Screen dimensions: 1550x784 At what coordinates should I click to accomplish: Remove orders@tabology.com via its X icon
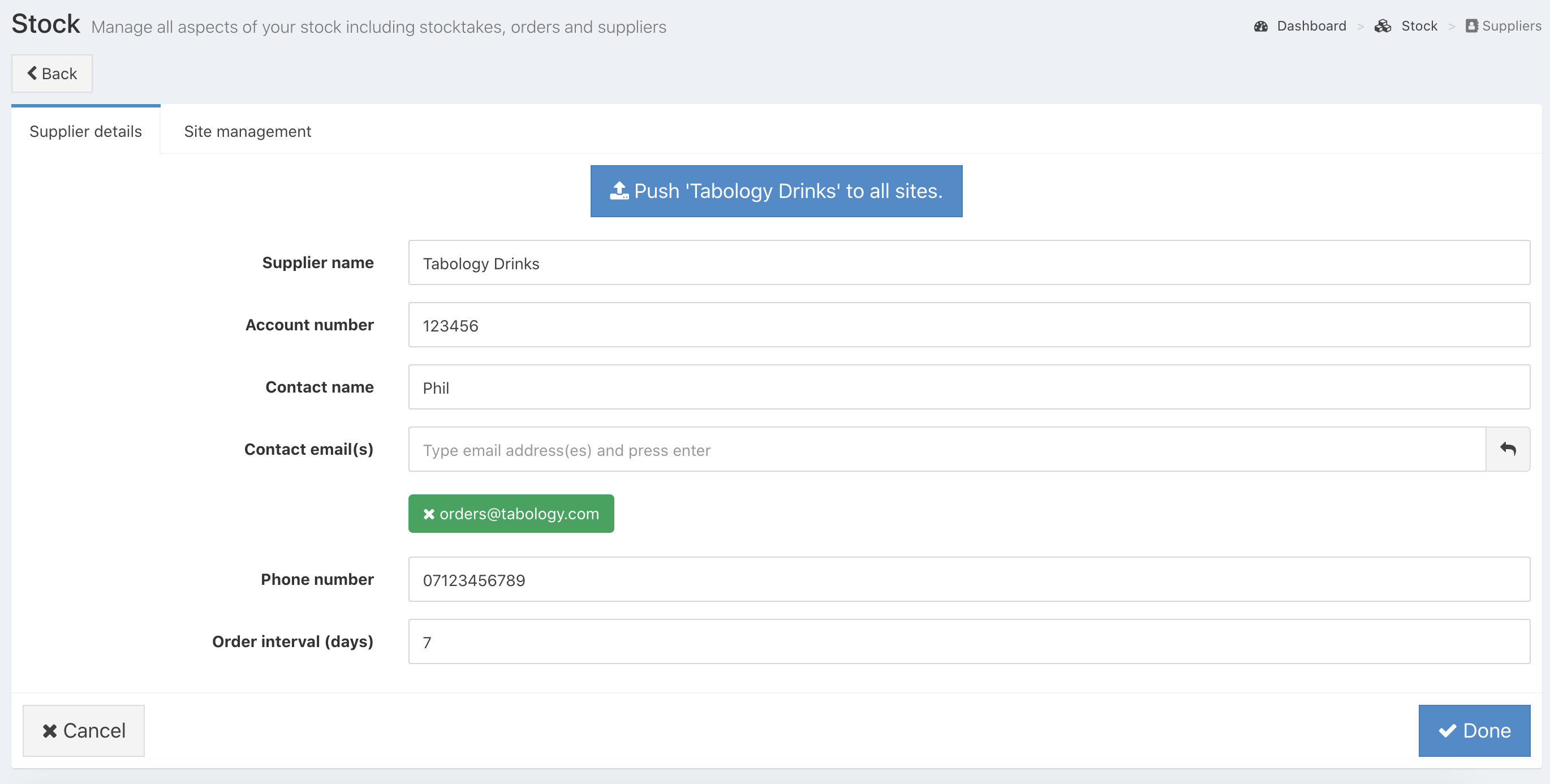428,514
